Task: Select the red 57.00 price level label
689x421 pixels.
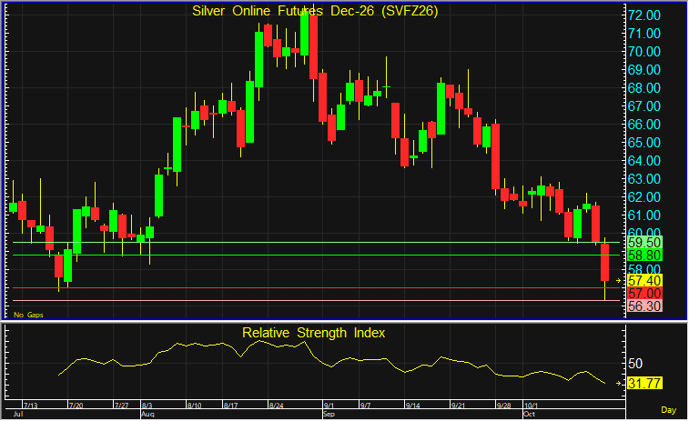Action: [644, 293]
